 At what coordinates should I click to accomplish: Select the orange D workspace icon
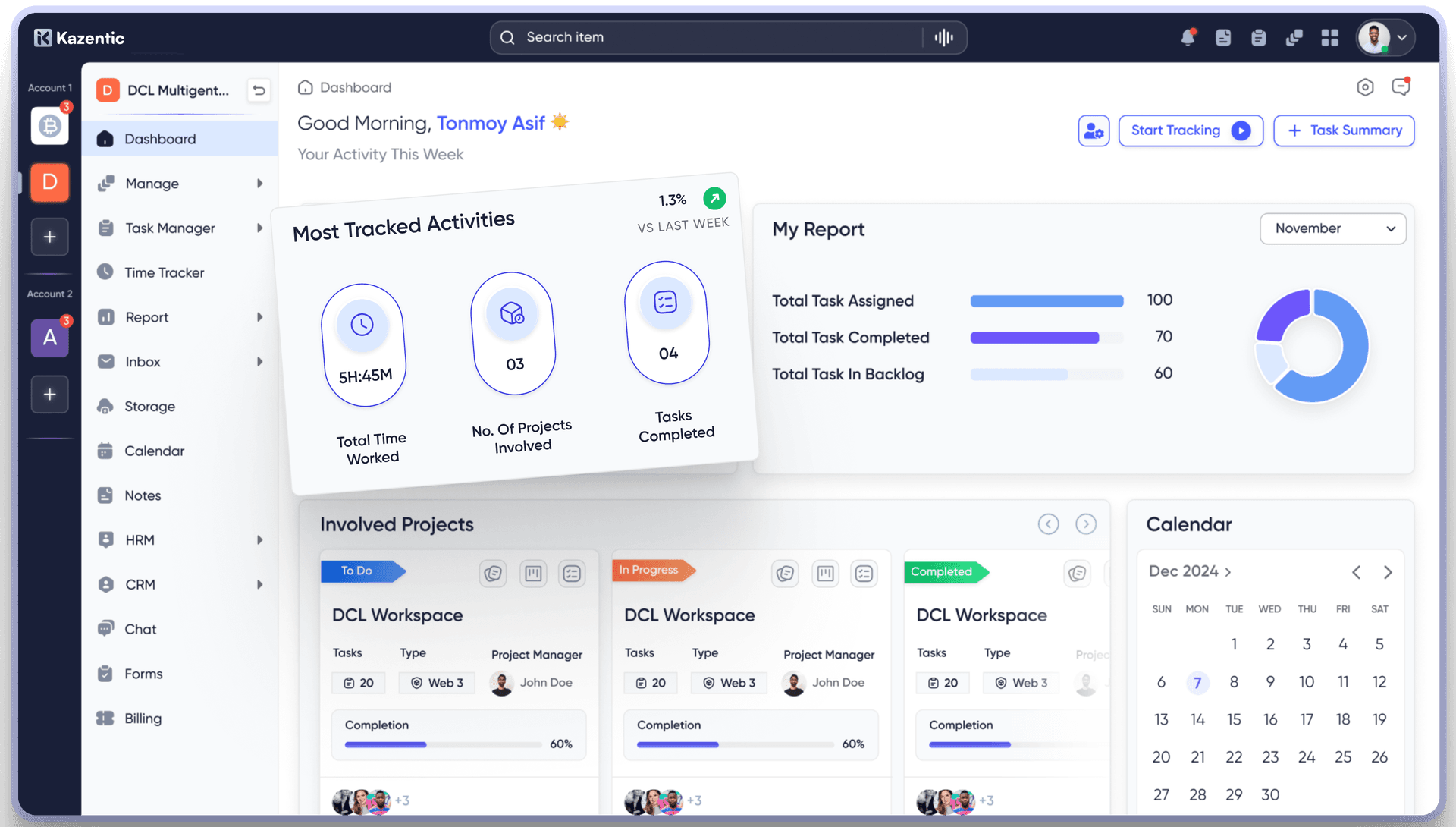tap(50, 182)
